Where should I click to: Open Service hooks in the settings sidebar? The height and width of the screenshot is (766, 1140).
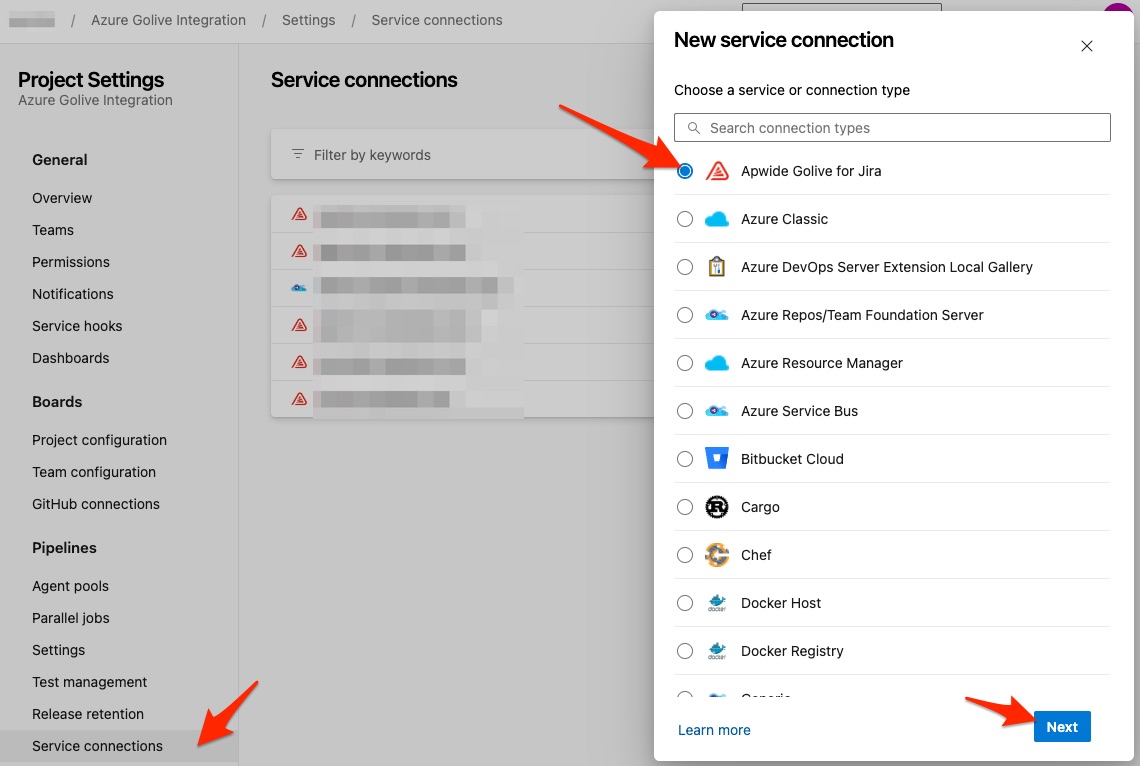[x=77, y=326]
